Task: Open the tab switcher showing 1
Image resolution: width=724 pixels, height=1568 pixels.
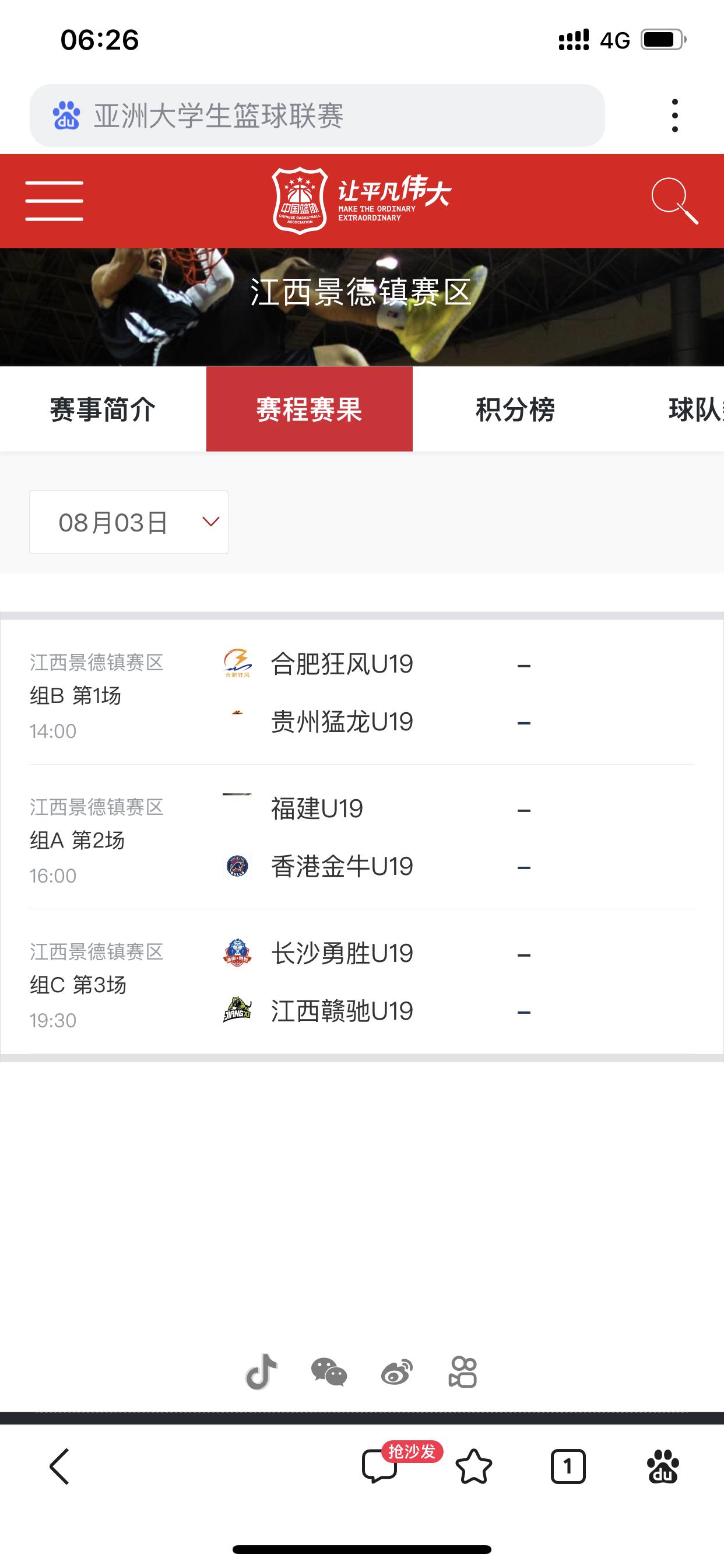Action: (x=568, y=1466)
